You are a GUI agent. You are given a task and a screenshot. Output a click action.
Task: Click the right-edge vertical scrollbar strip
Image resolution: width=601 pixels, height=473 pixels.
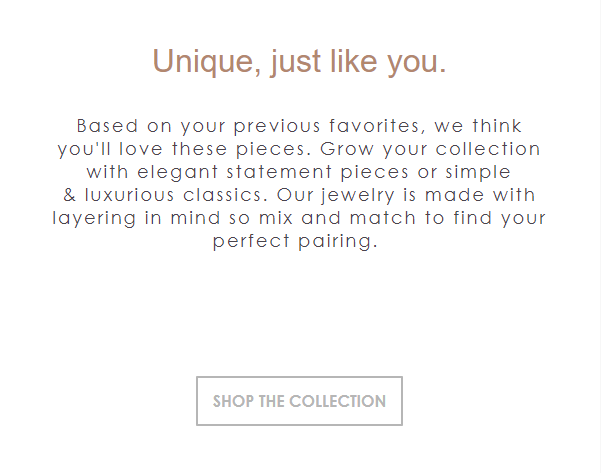point(594,236)
